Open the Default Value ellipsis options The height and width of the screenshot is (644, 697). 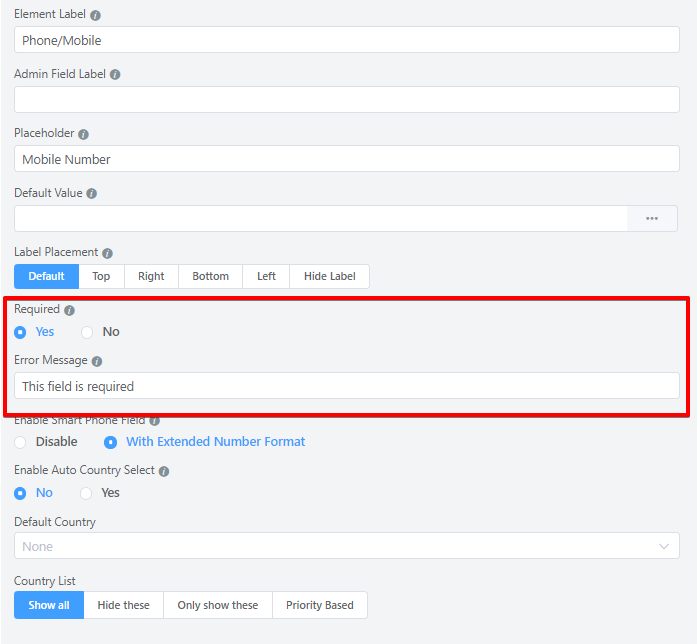[652, 219]
